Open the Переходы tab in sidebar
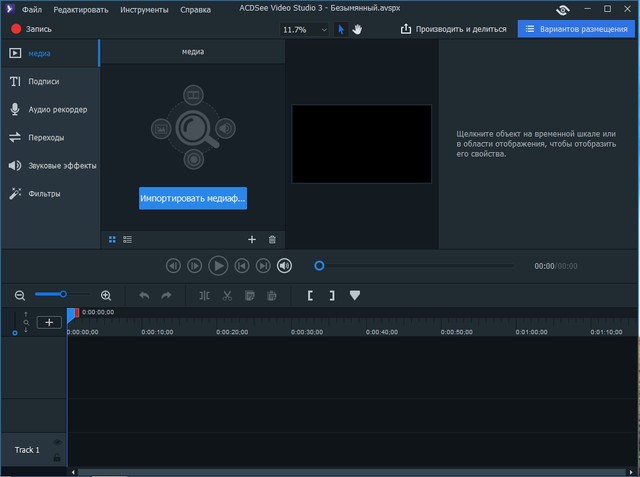 [x=46, y=137]
